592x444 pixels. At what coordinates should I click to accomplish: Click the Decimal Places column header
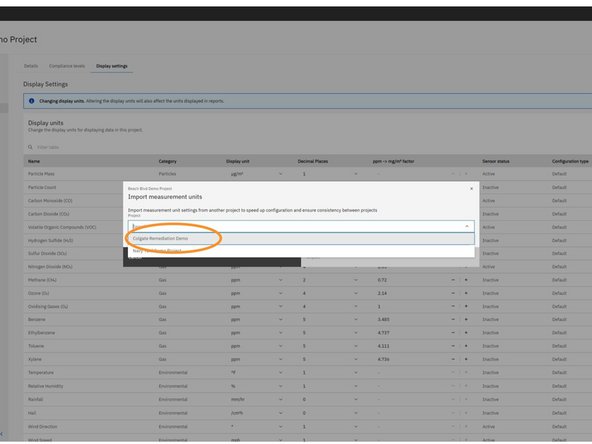pyautogui.click(x=313, y=162)
